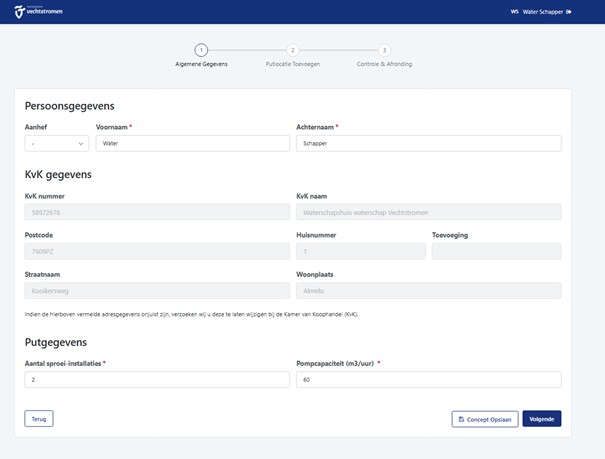Click the empty Toevoeging field

coord(496,251)
